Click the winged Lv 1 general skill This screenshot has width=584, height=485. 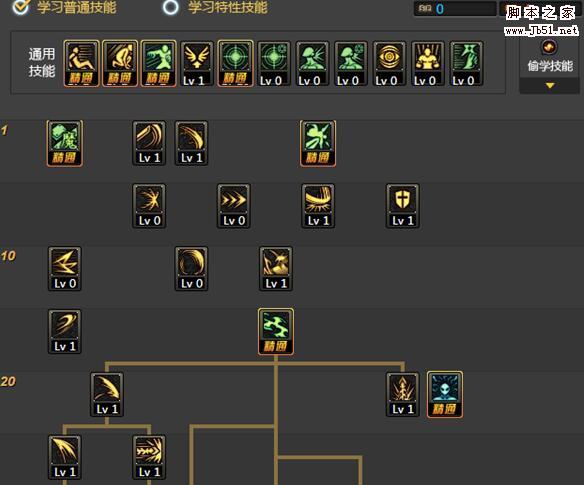coord(197,64)
